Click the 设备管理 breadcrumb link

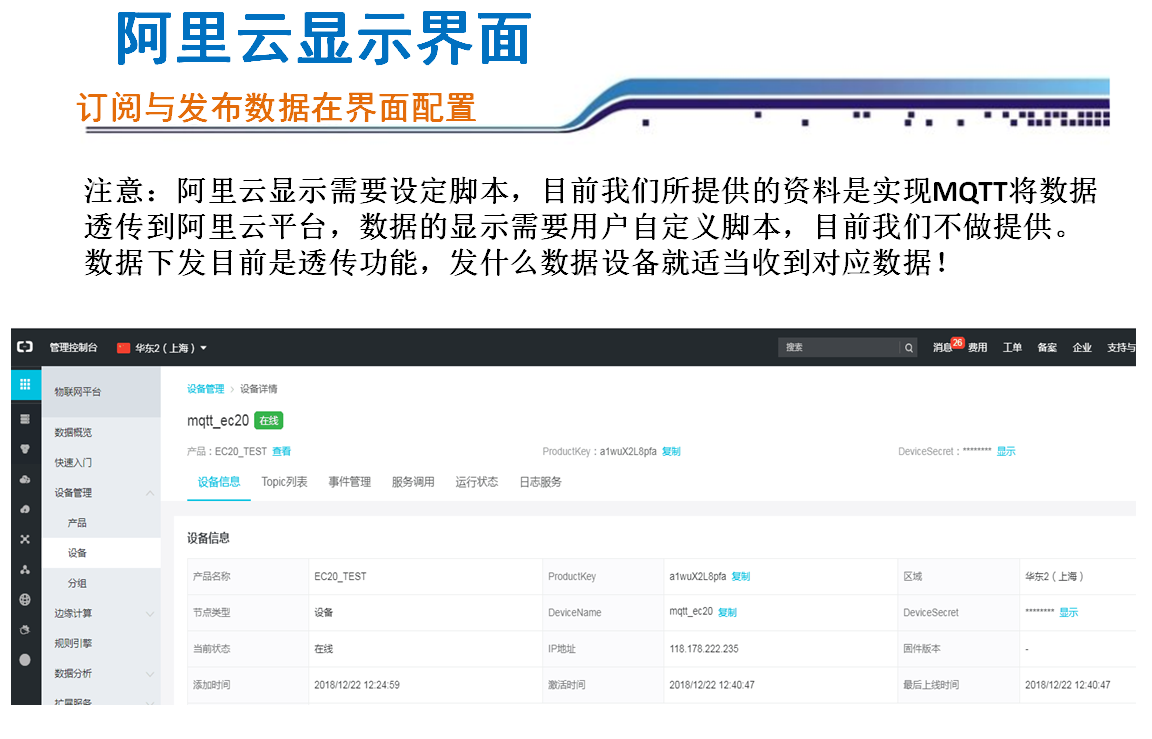(x=206, y=389)
